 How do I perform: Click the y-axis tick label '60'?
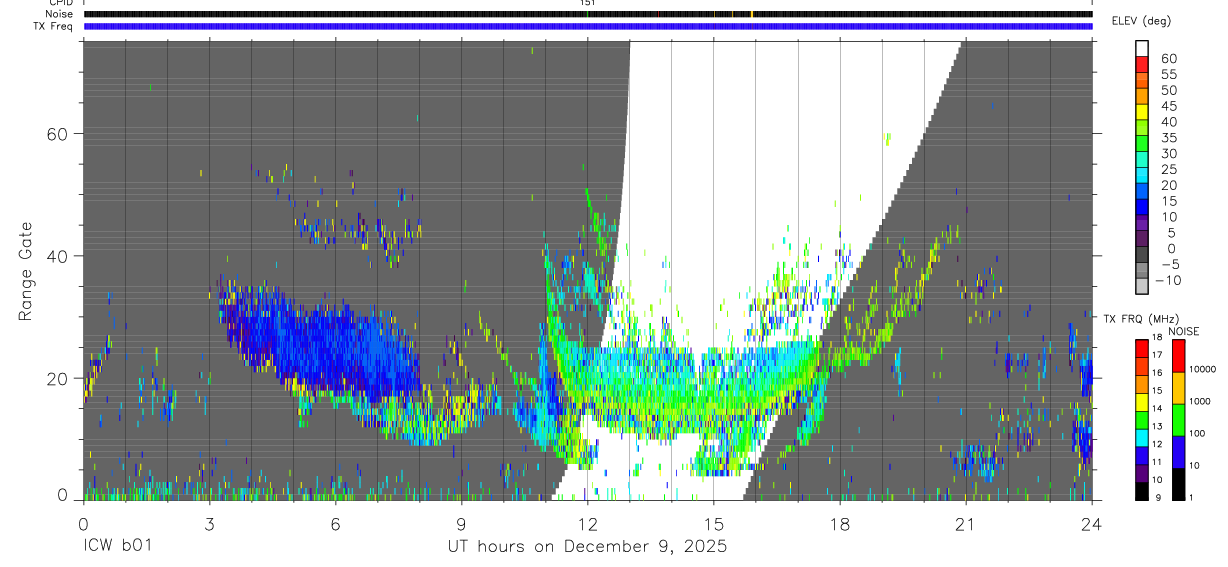tap(59, 134)
